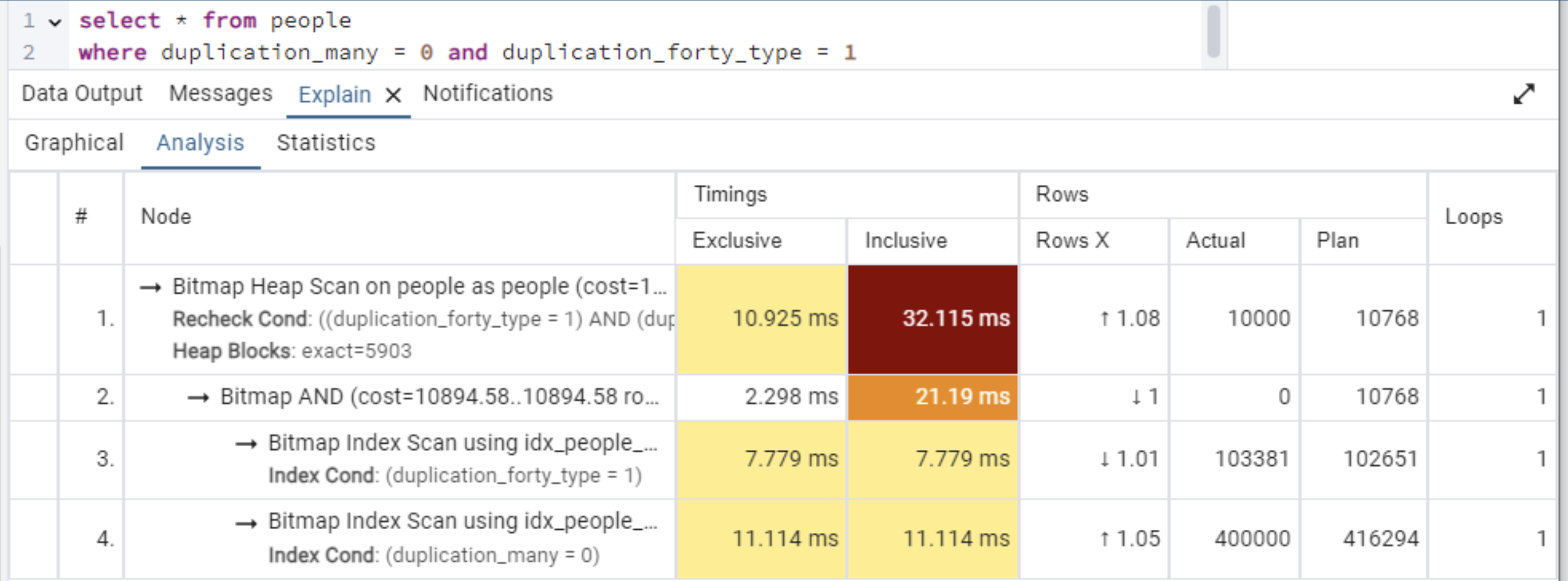This screenshot has height=581, width=1568.
Task: Click the ↑ 1.08 Rows X cell
Action: point(1094,319)
